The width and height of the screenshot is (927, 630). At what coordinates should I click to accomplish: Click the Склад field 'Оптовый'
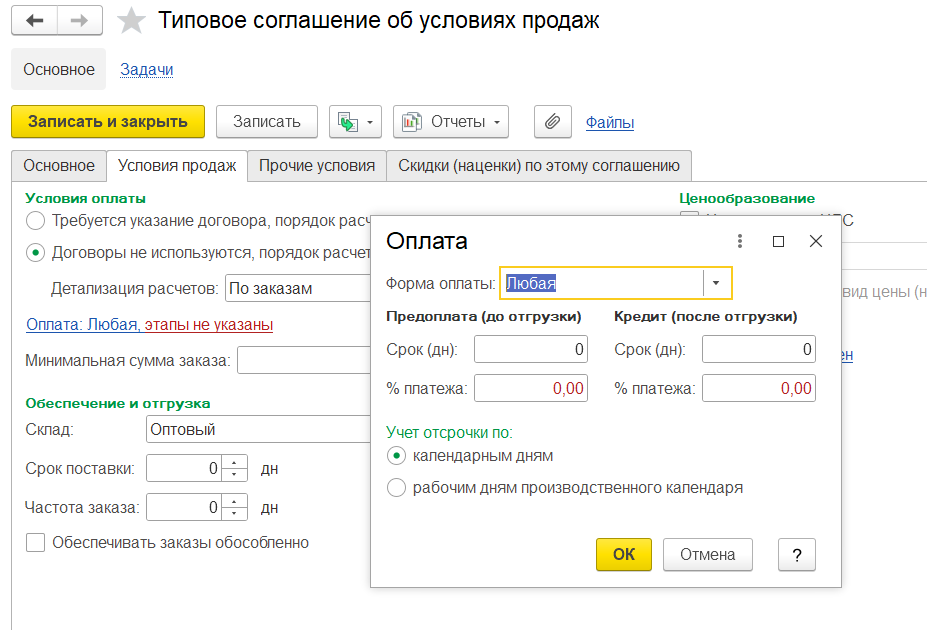(x=258, y=430)
